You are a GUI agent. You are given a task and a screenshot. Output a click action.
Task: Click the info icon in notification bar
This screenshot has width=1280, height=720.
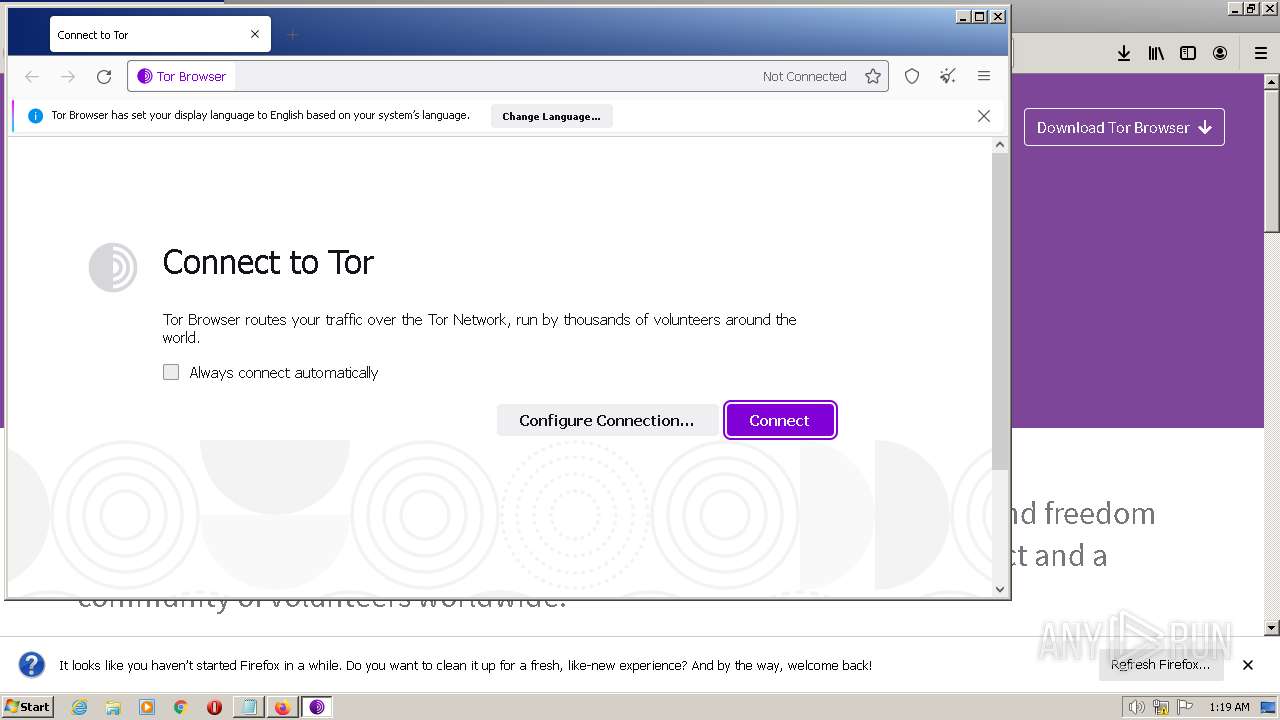(35, 116)
